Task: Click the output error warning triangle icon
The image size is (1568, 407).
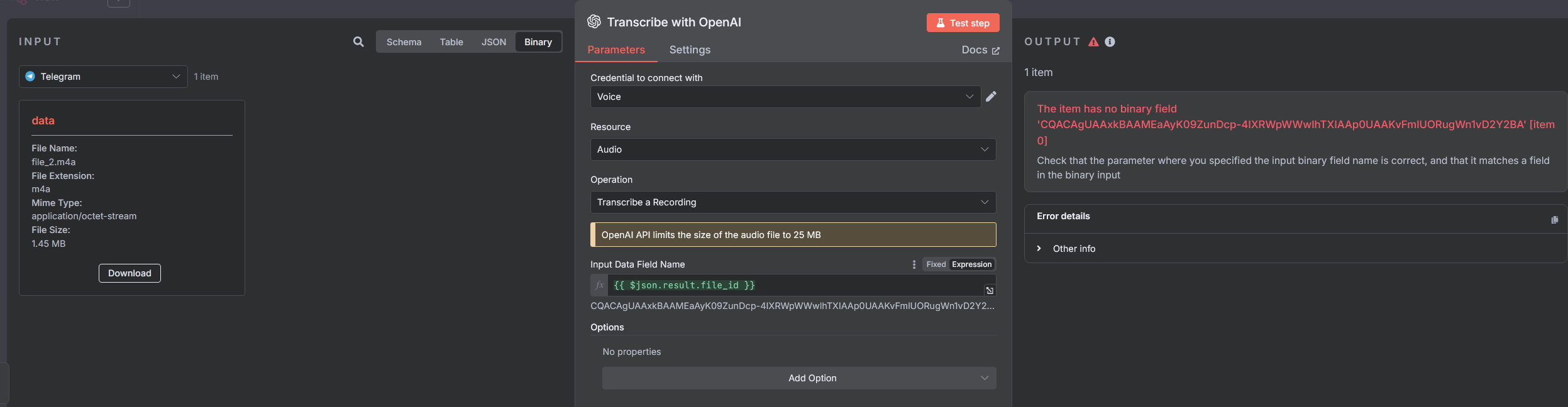Action: click(1093, 41)
